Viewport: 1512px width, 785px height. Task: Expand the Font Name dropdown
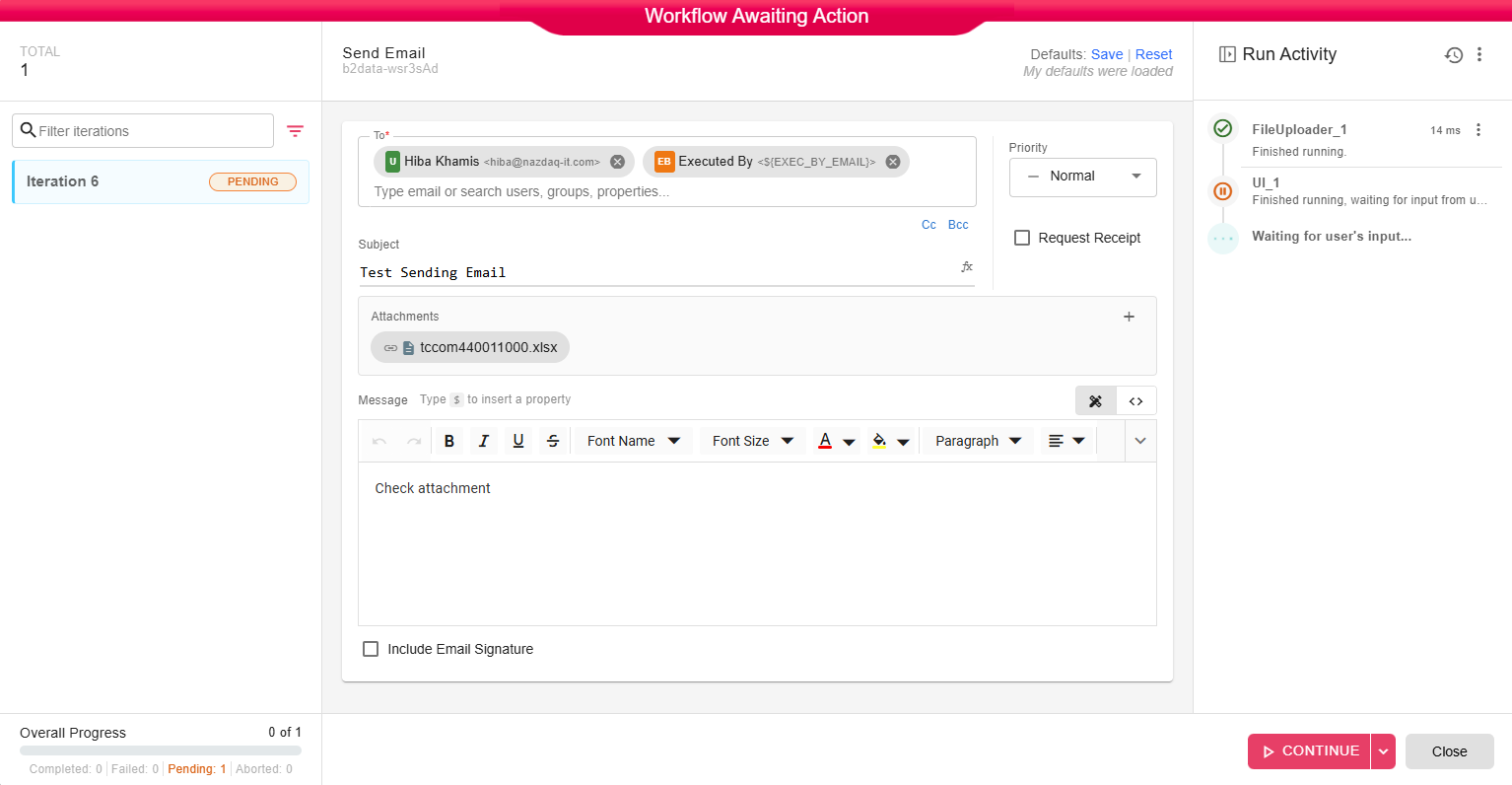click(633, 441)
